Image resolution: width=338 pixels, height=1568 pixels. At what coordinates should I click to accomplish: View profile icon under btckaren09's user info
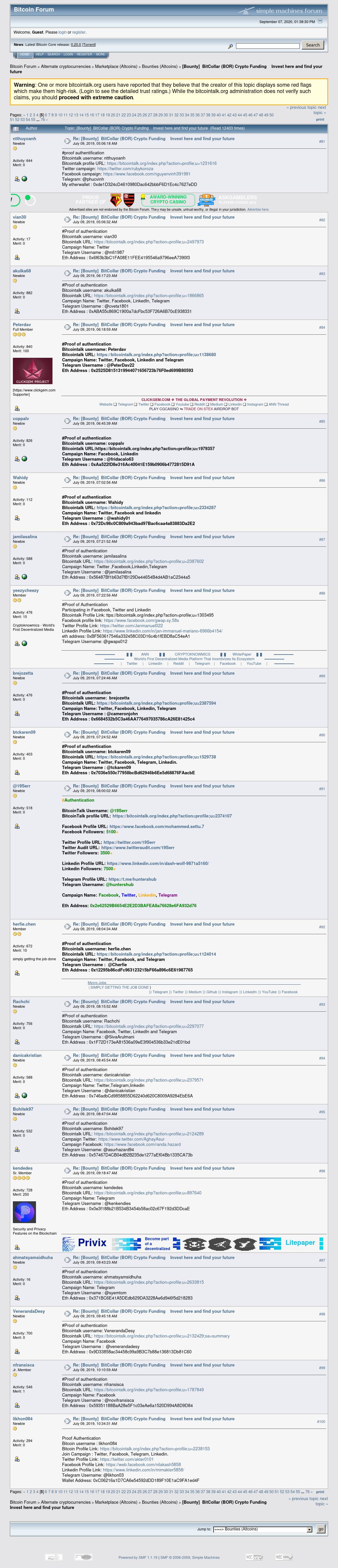click(x=17, y=772)
